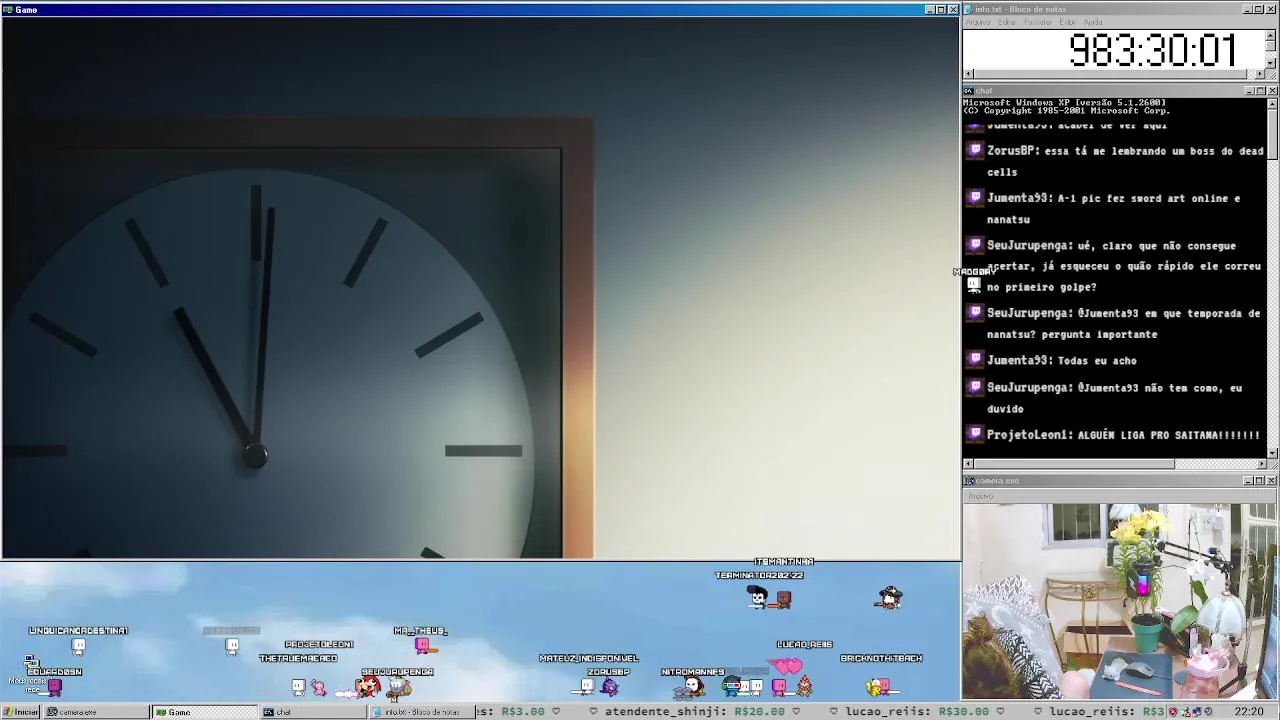Click lucao_reiis R$30.00 donation ticker

click(917, 712)
